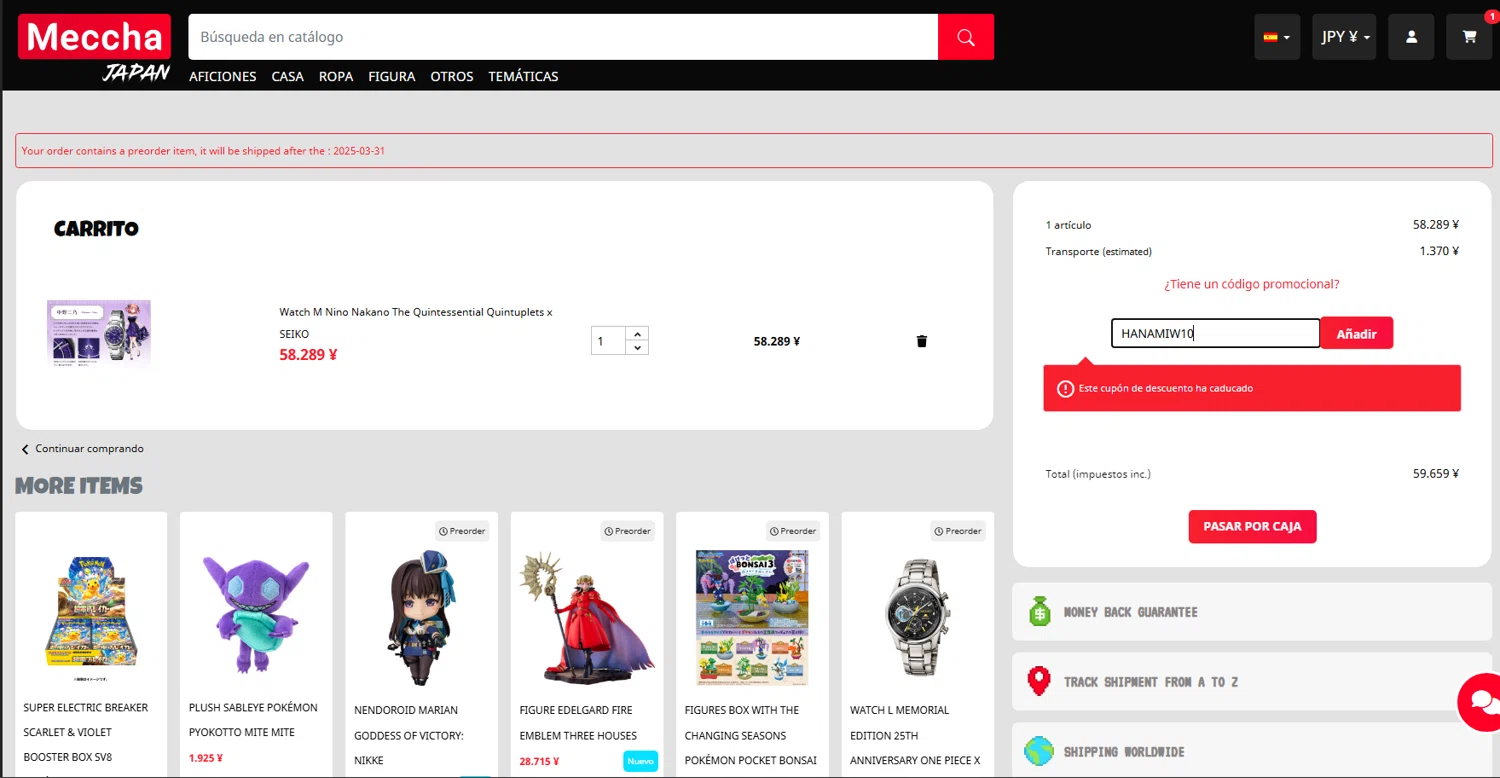Open the TEMÁTICAS menu

pyautogui.click(x=523, y=76)
